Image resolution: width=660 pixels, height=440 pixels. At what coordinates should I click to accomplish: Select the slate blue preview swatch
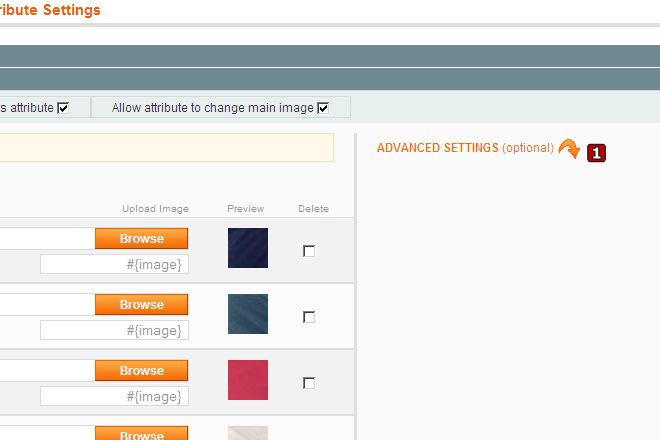click(x=247, y=314)
